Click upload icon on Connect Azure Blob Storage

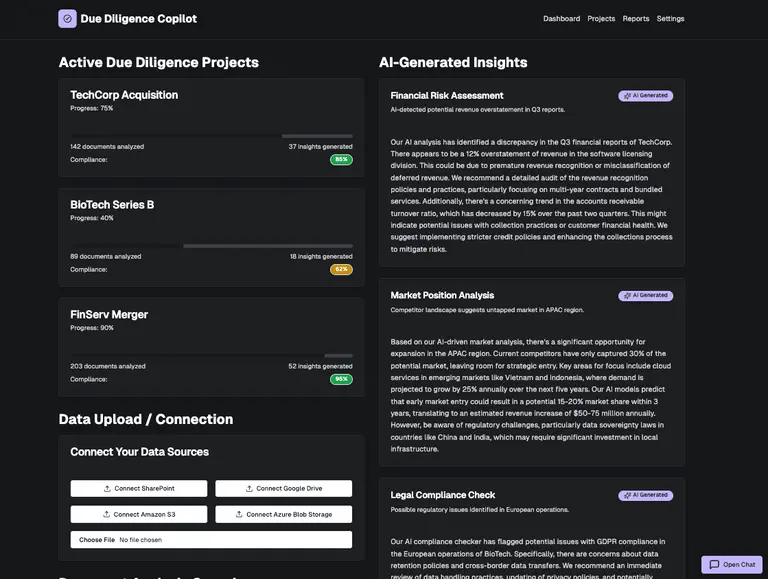pos(239,514)
